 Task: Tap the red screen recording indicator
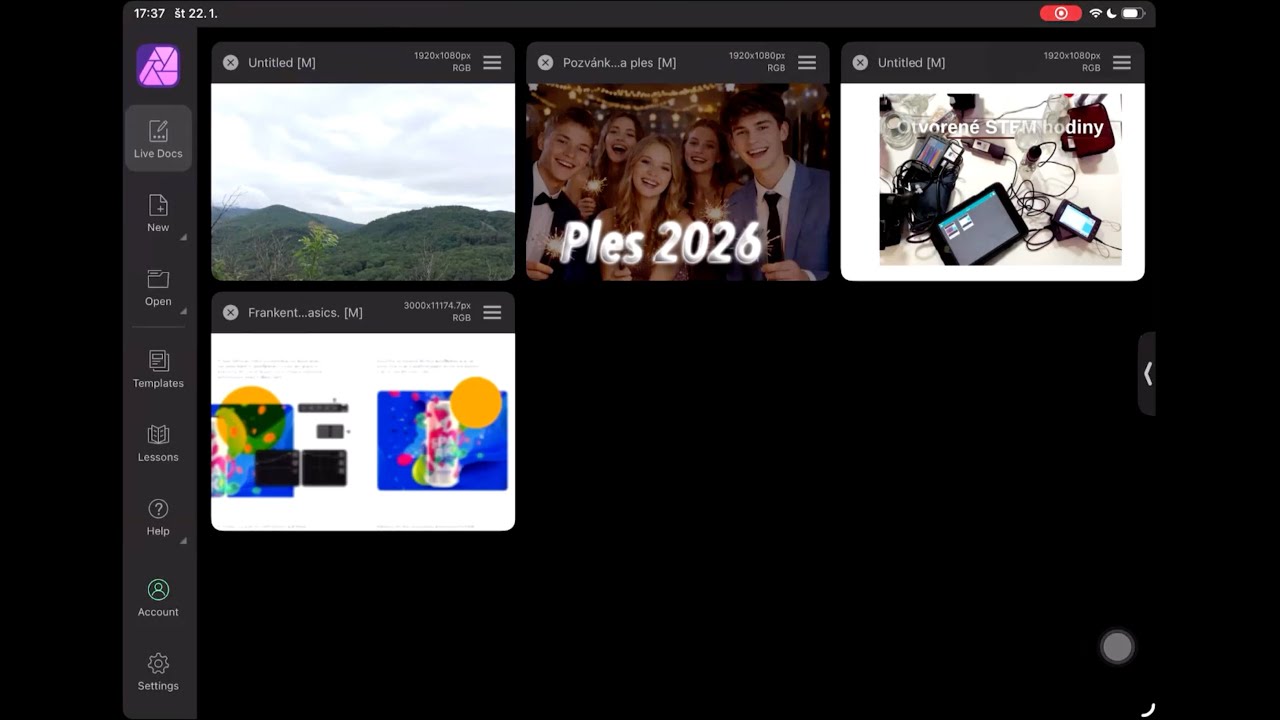point(1061,13)
